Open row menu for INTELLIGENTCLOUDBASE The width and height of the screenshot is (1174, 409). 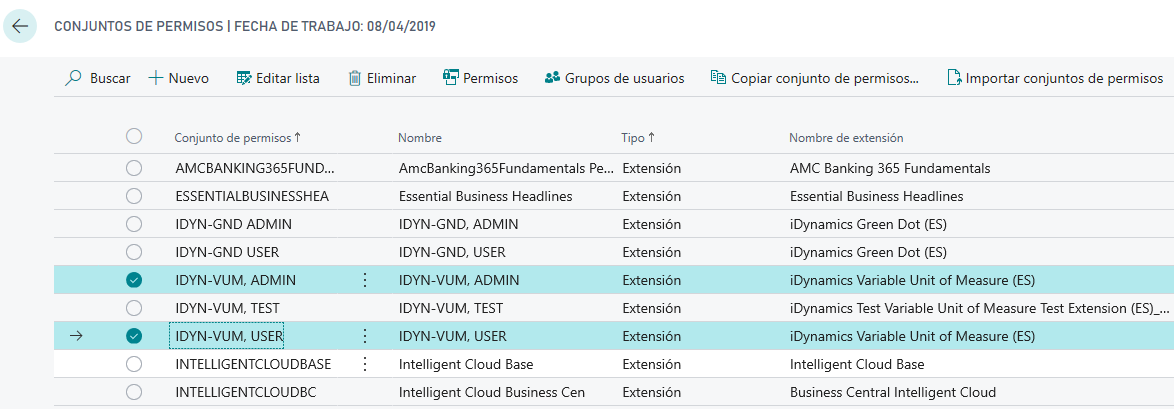point(365,365)
